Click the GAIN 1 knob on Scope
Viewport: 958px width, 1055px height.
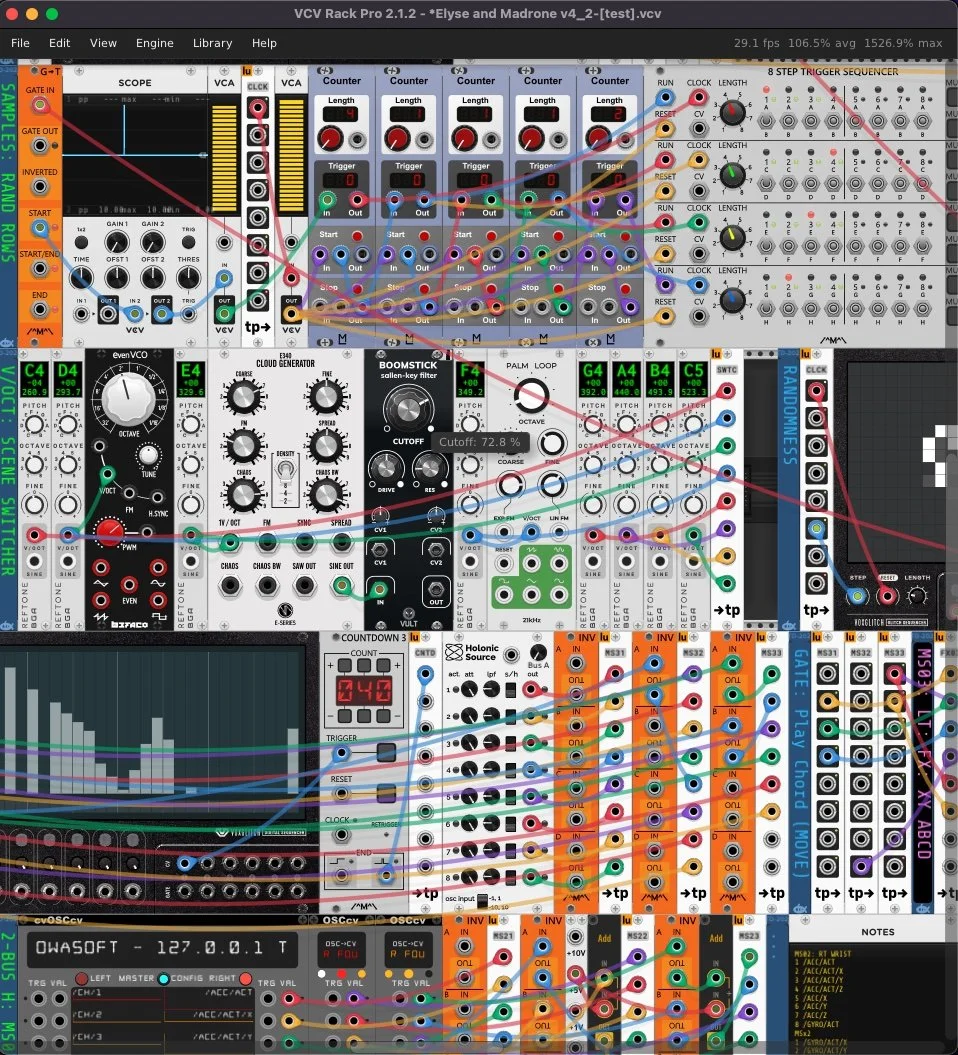[x=116, y=242]
